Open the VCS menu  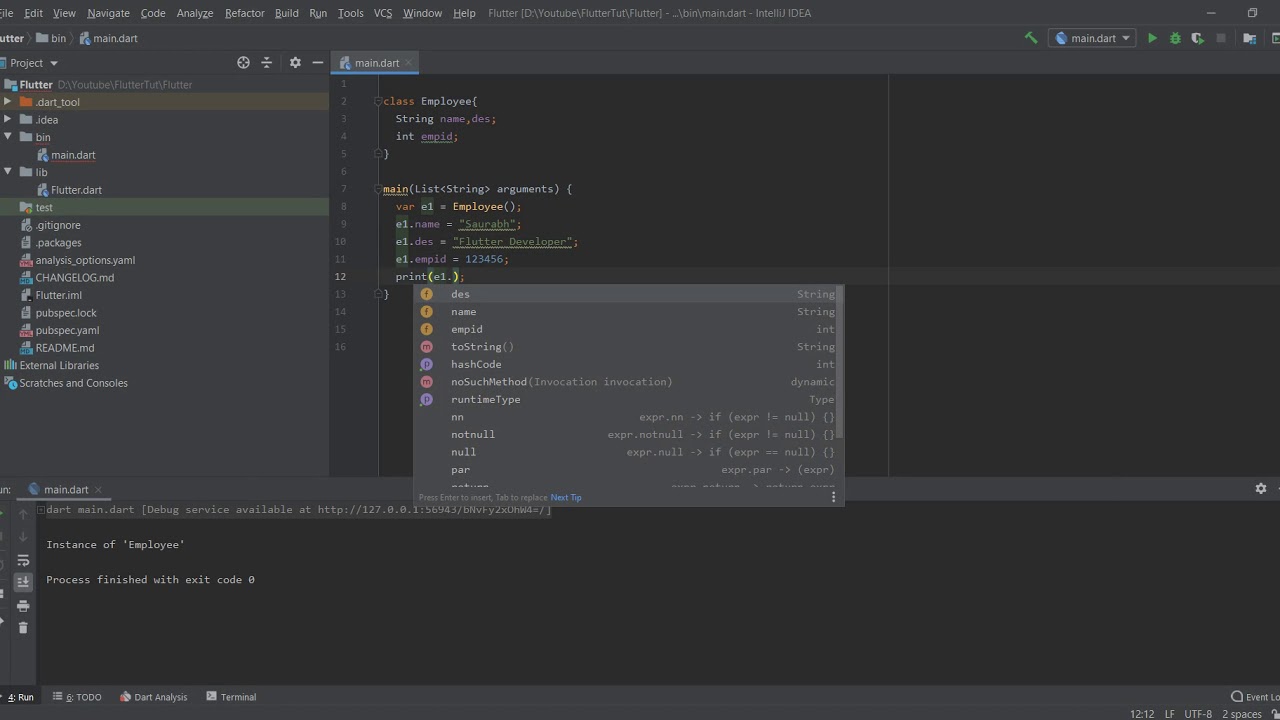(x=383, y=13)
